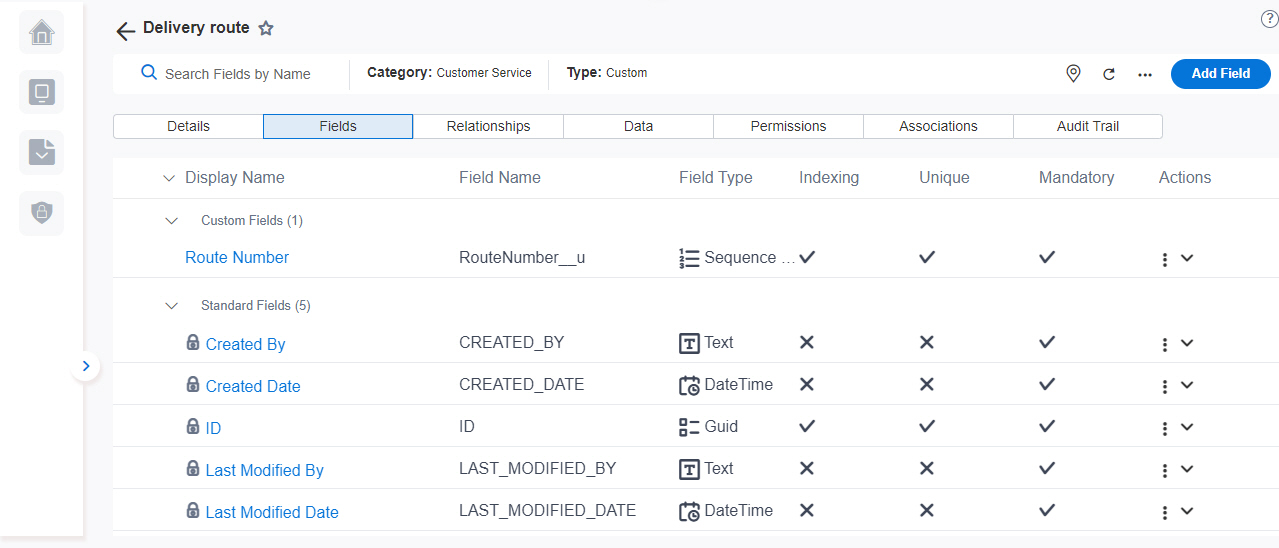This screenshot has width=1279, height=548.
Task: Open kebab actions menu for Last Modified Date
Action: pyautogui.click(x=1165, y=513)
